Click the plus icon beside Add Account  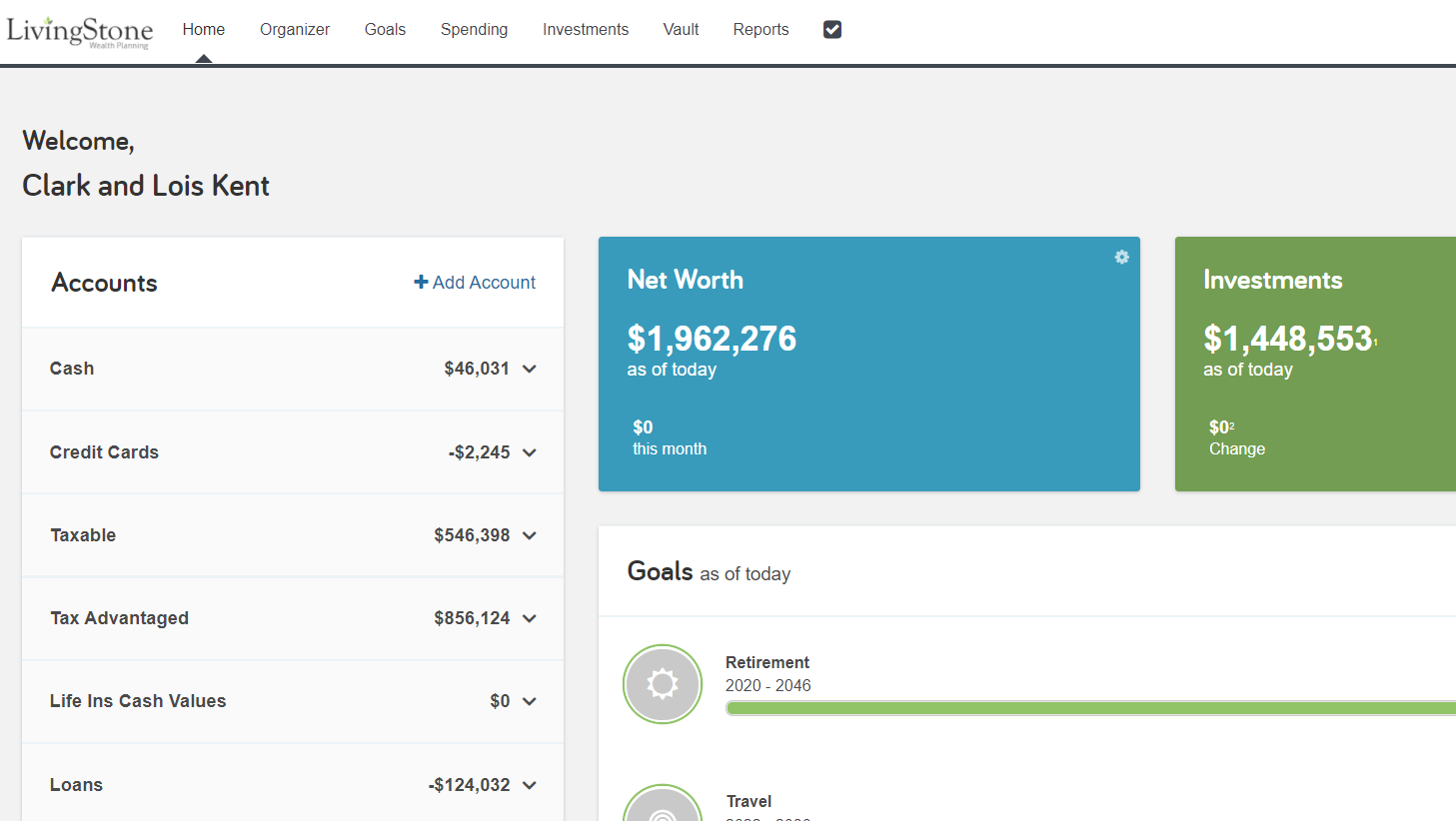[420, 282]
